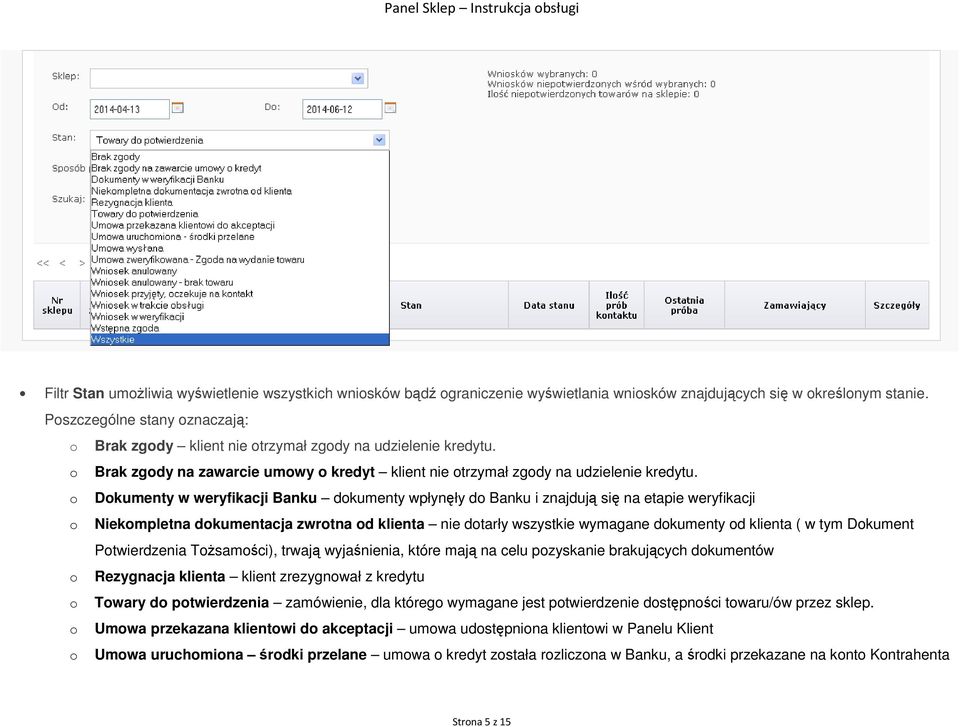
Task: Pick 'Umowa uruchomiona - środki przelane'
Action: (x=239, y=236)
